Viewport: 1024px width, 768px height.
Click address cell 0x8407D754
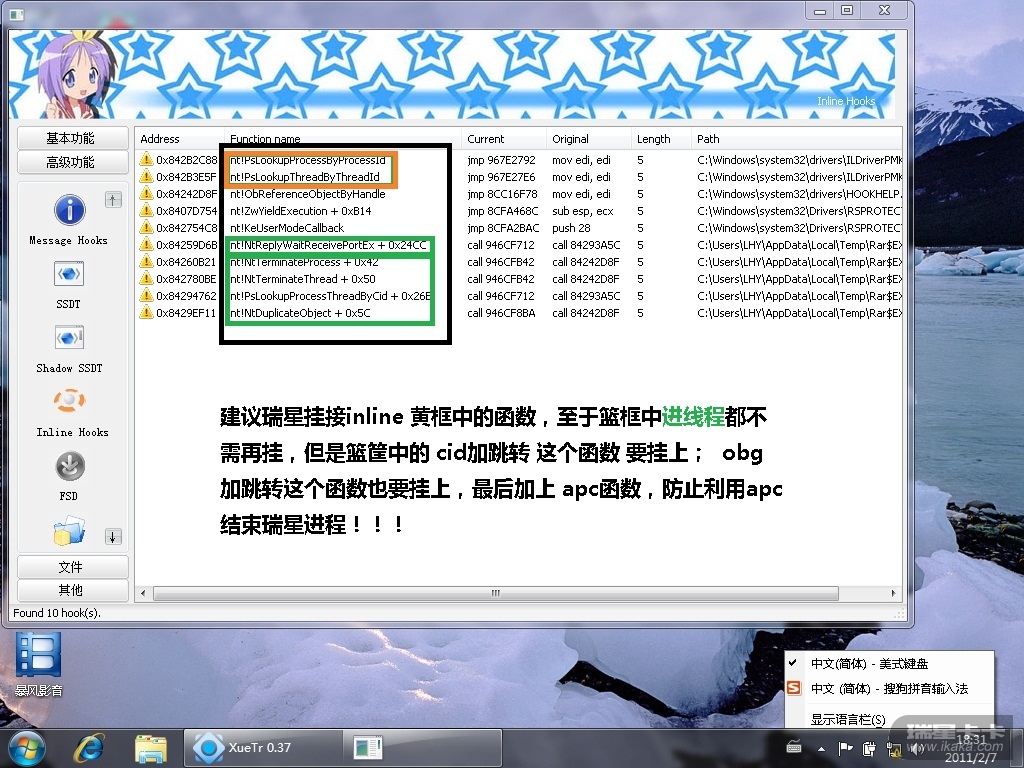click(x=186, y=210)
